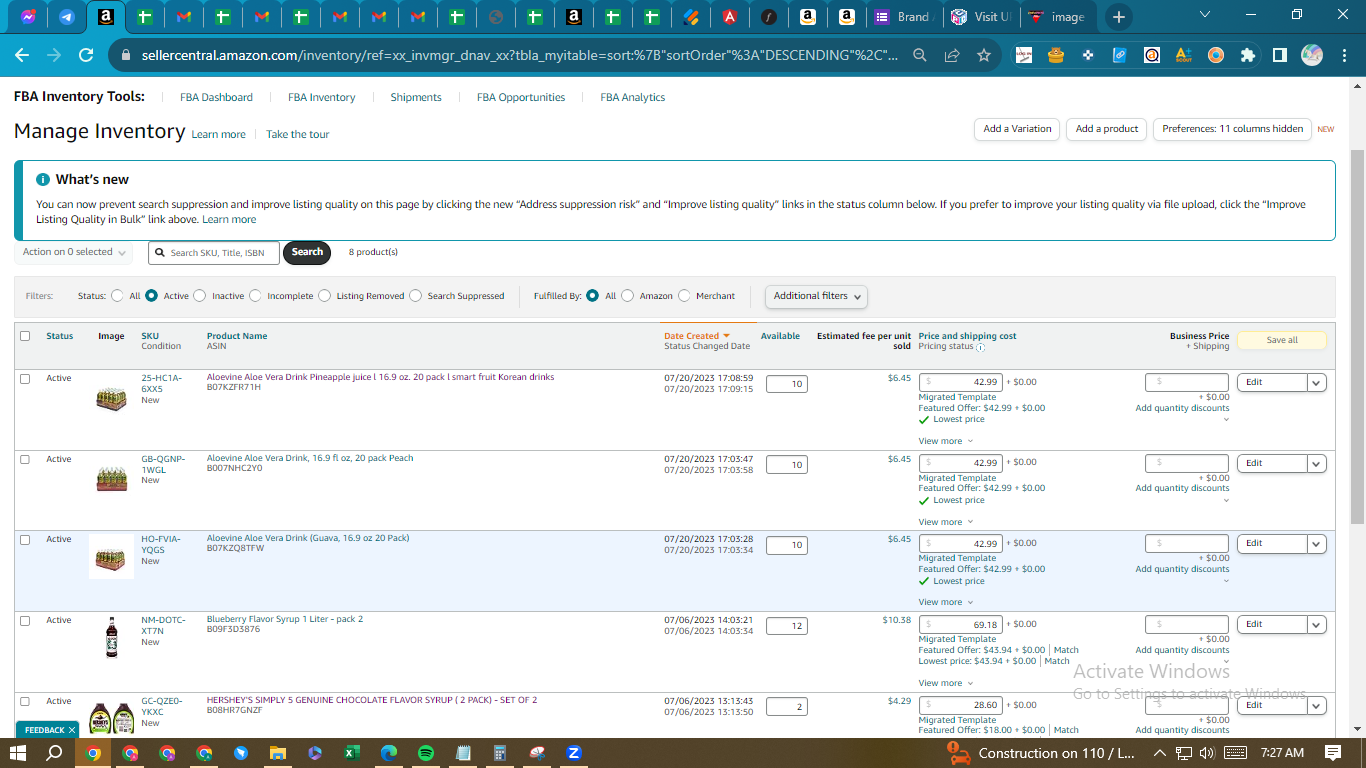
Task: Open the FBA Dashboard tab
Action: click(216, 97)
